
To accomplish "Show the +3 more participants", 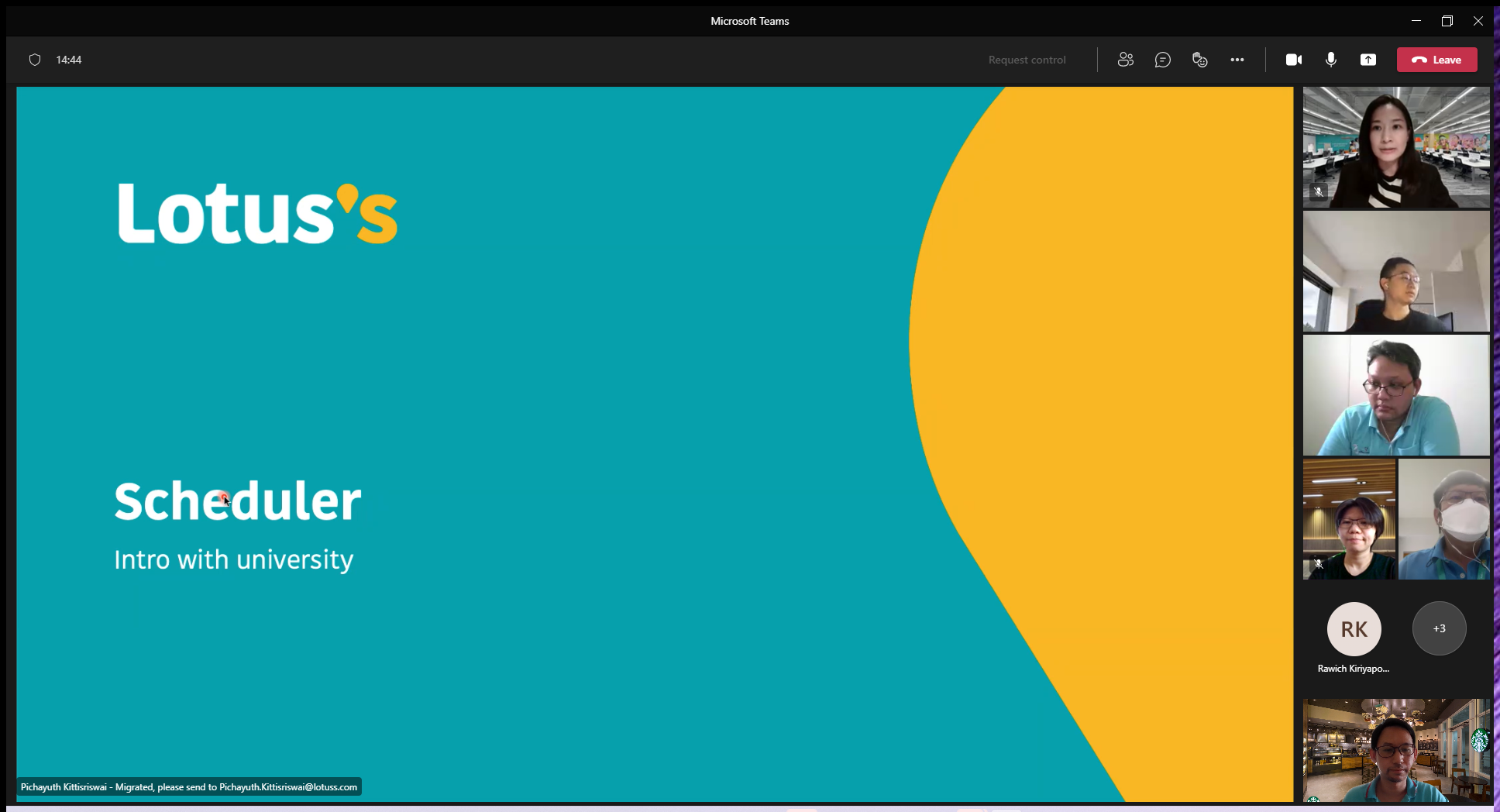I will pyautogui.click(x=1440, y=628).
